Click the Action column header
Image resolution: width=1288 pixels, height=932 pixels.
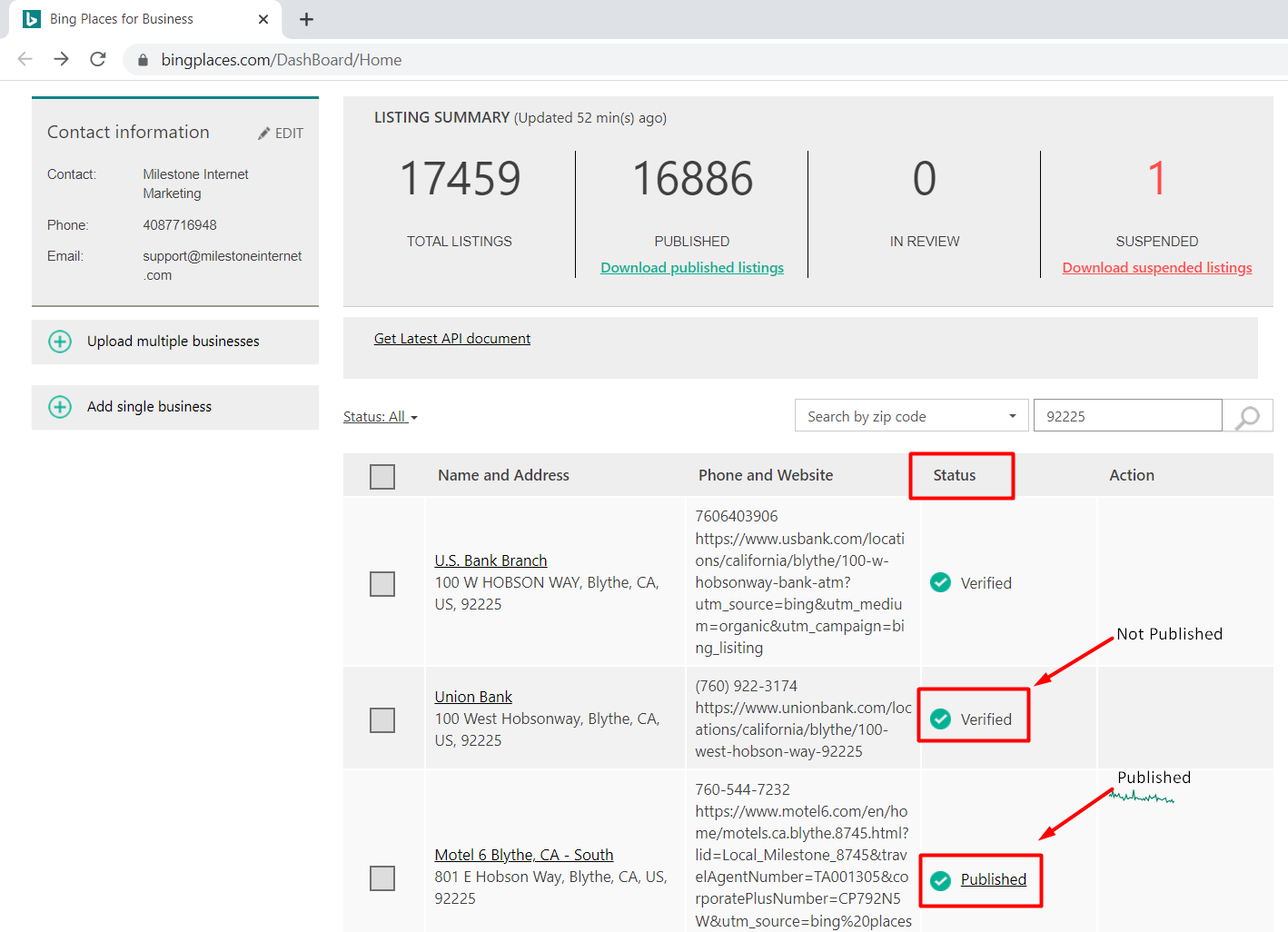tap(1132, 475)
